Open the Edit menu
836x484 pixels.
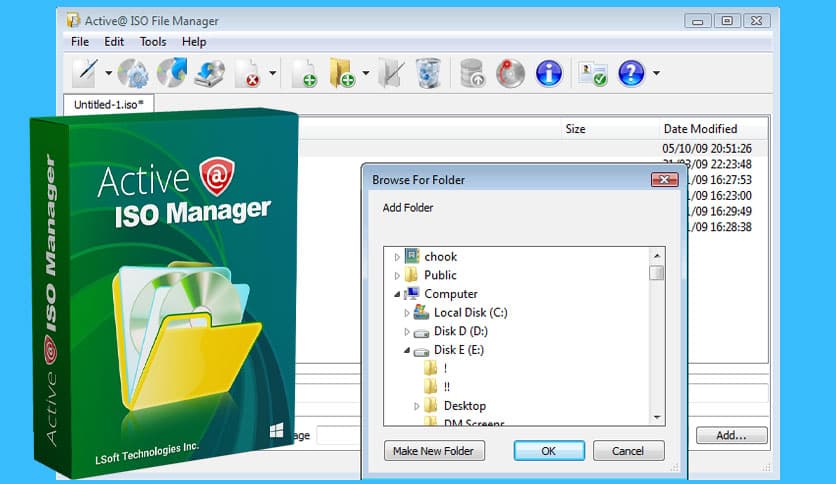pyautogui.click(x=114, y=42)
